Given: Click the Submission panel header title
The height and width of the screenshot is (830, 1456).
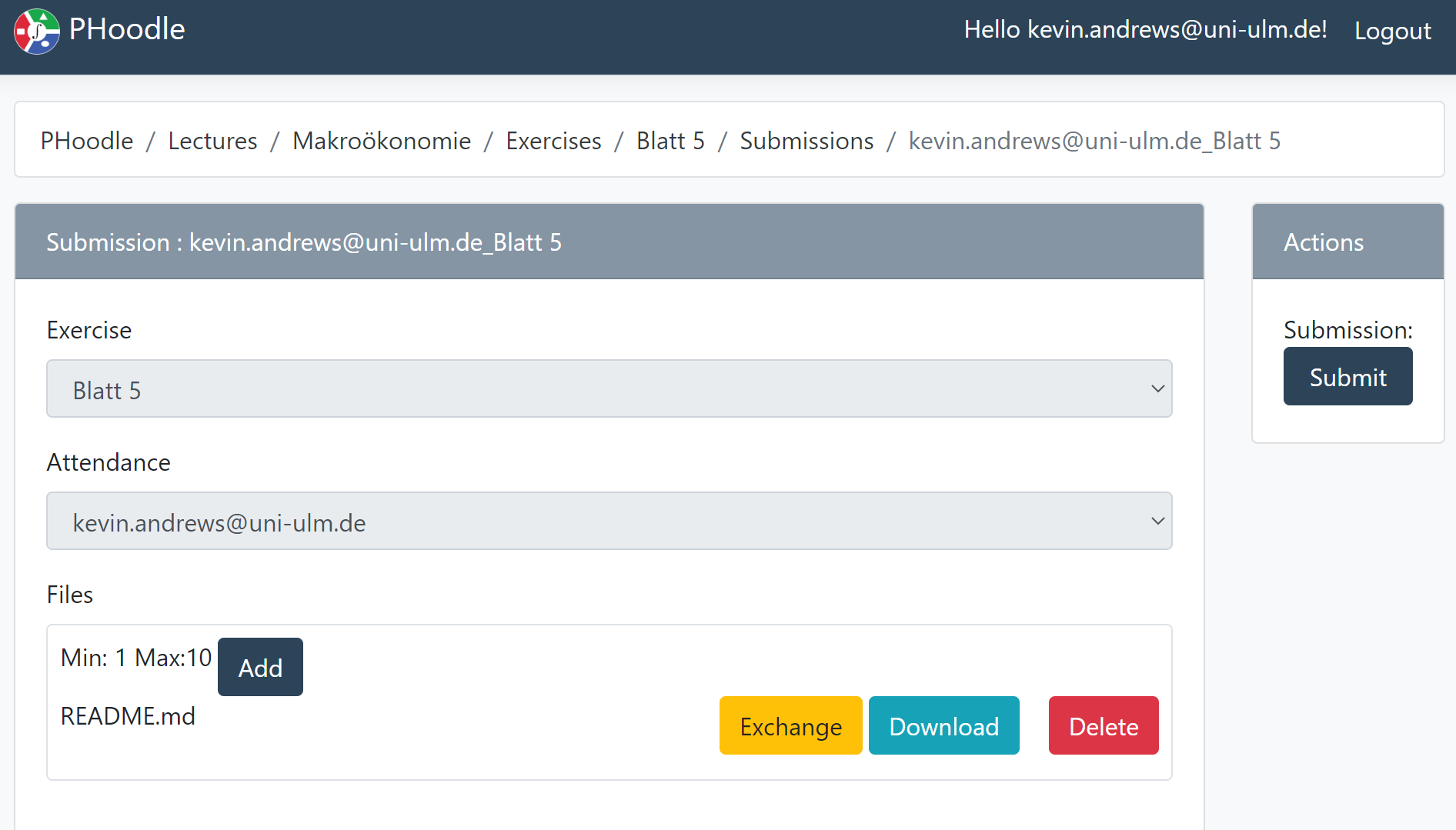Looking at the screenshot, I should tap(304, 242).
